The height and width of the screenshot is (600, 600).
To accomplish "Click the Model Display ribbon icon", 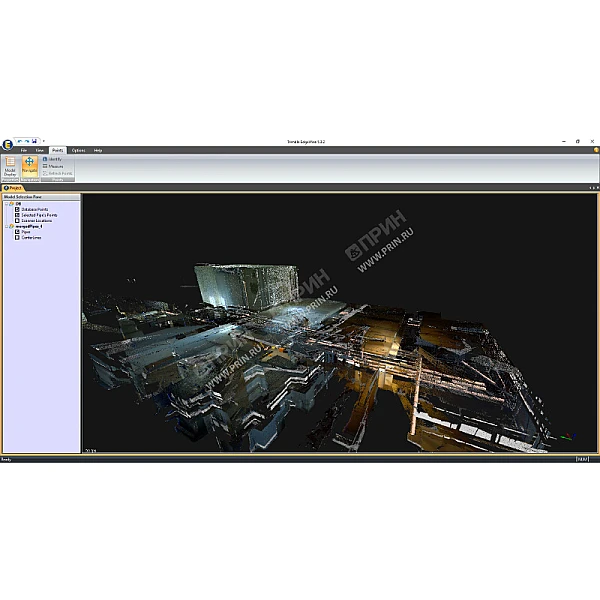I will click(x=10, y=165).
